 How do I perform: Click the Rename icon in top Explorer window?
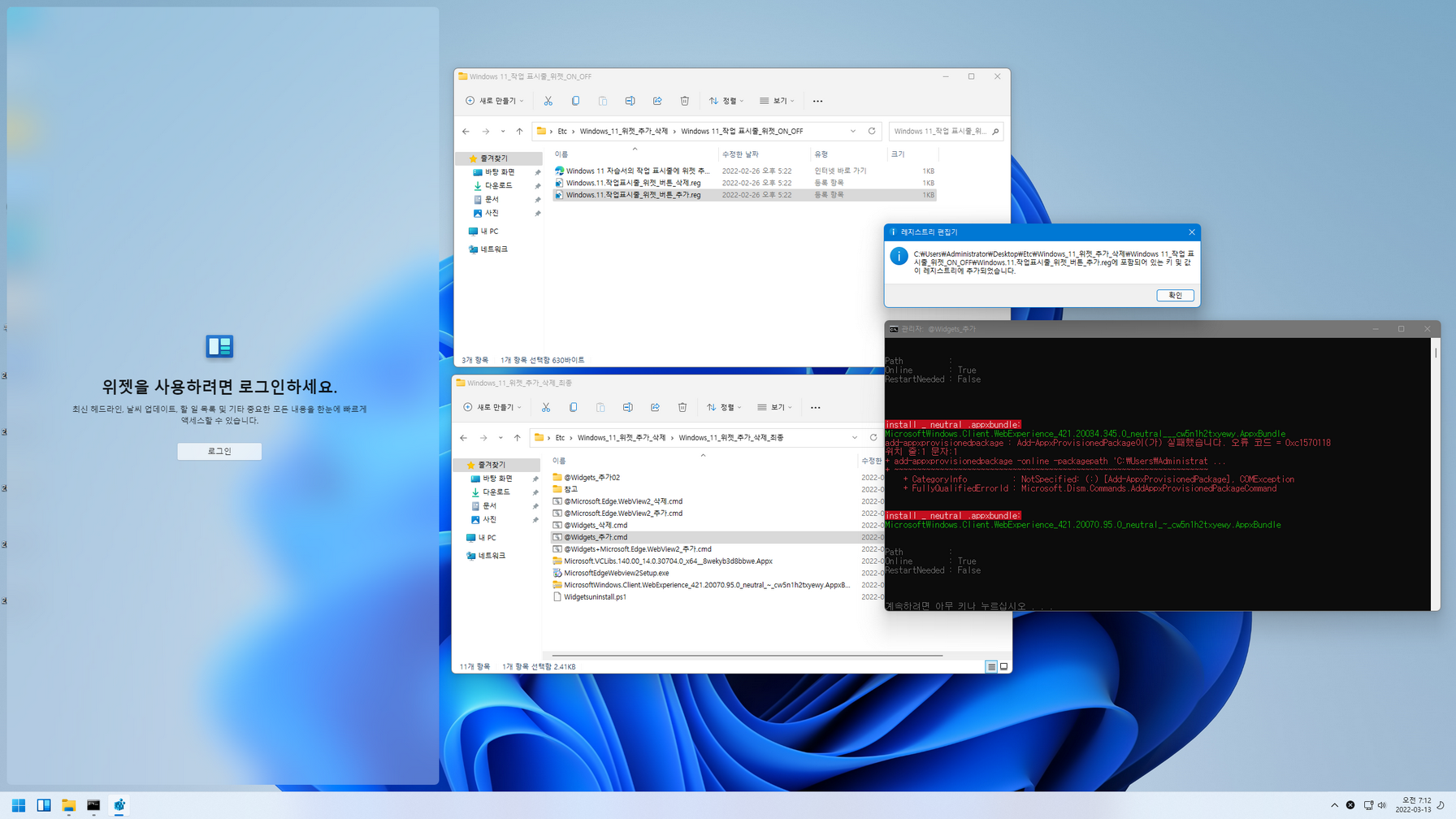pyautogui.click(x=630, y=101)
